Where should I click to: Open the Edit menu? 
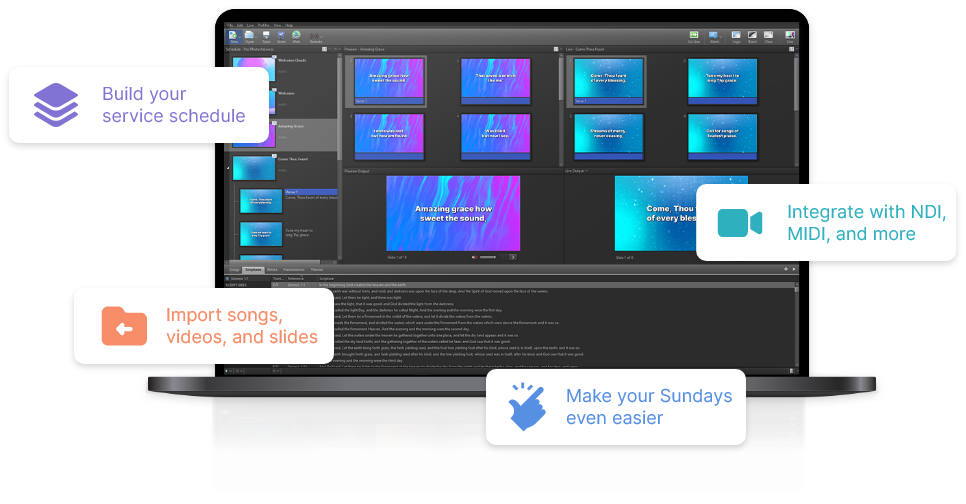240,25
